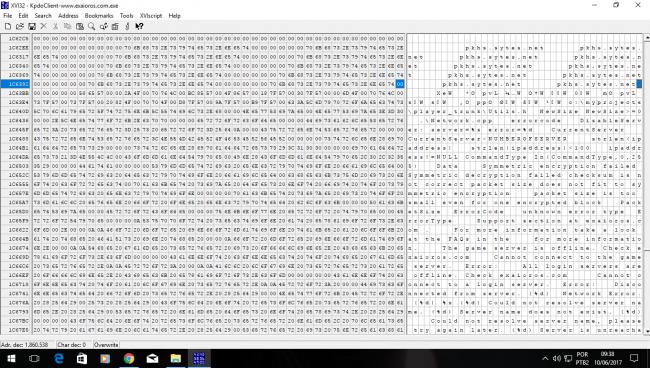Save the file with the floppy disk icon

pyautogui.click(x=32, y=27)
